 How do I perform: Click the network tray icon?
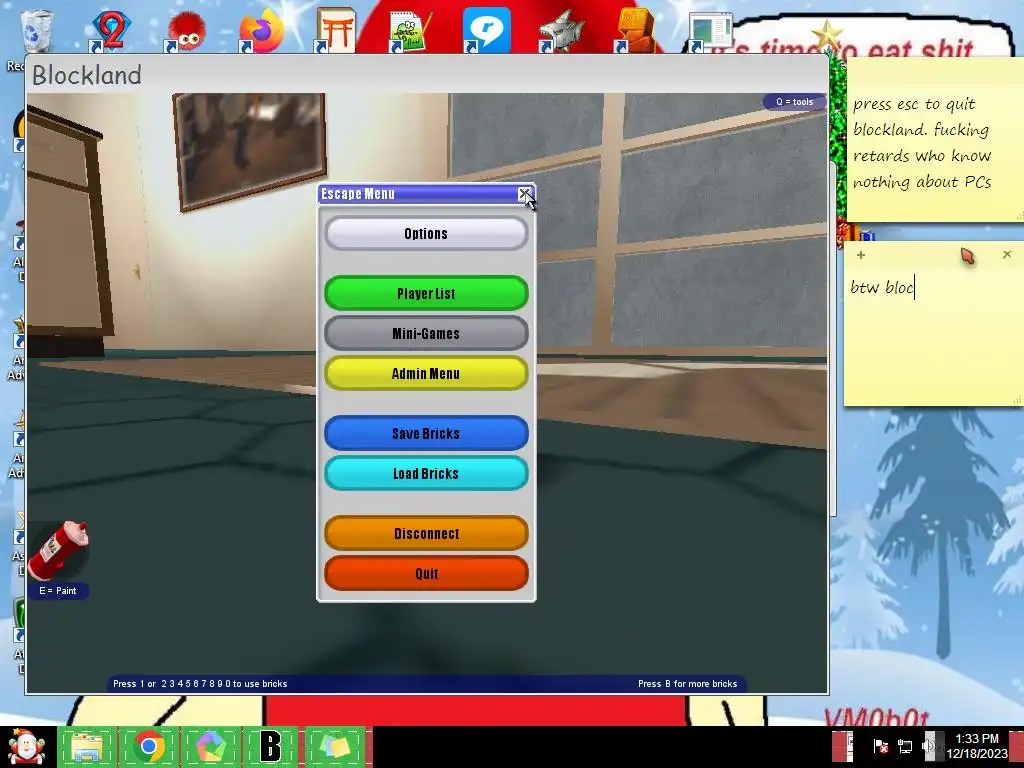(x=904, y=746)
